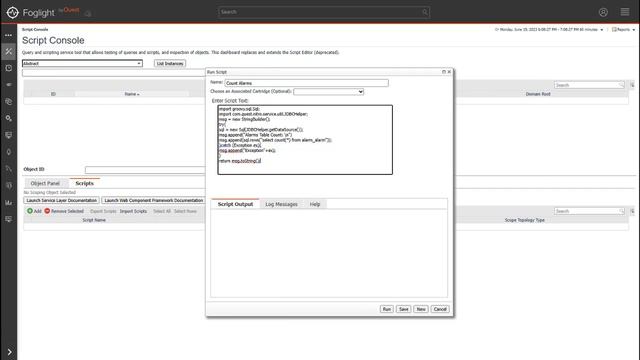Click the Object ID input field

(x=145, y=169)
